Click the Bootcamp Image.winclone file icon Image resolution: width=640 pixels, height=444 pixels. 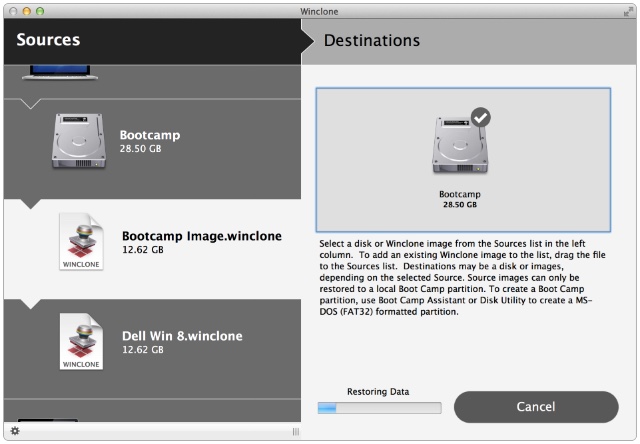coord(81,243)
